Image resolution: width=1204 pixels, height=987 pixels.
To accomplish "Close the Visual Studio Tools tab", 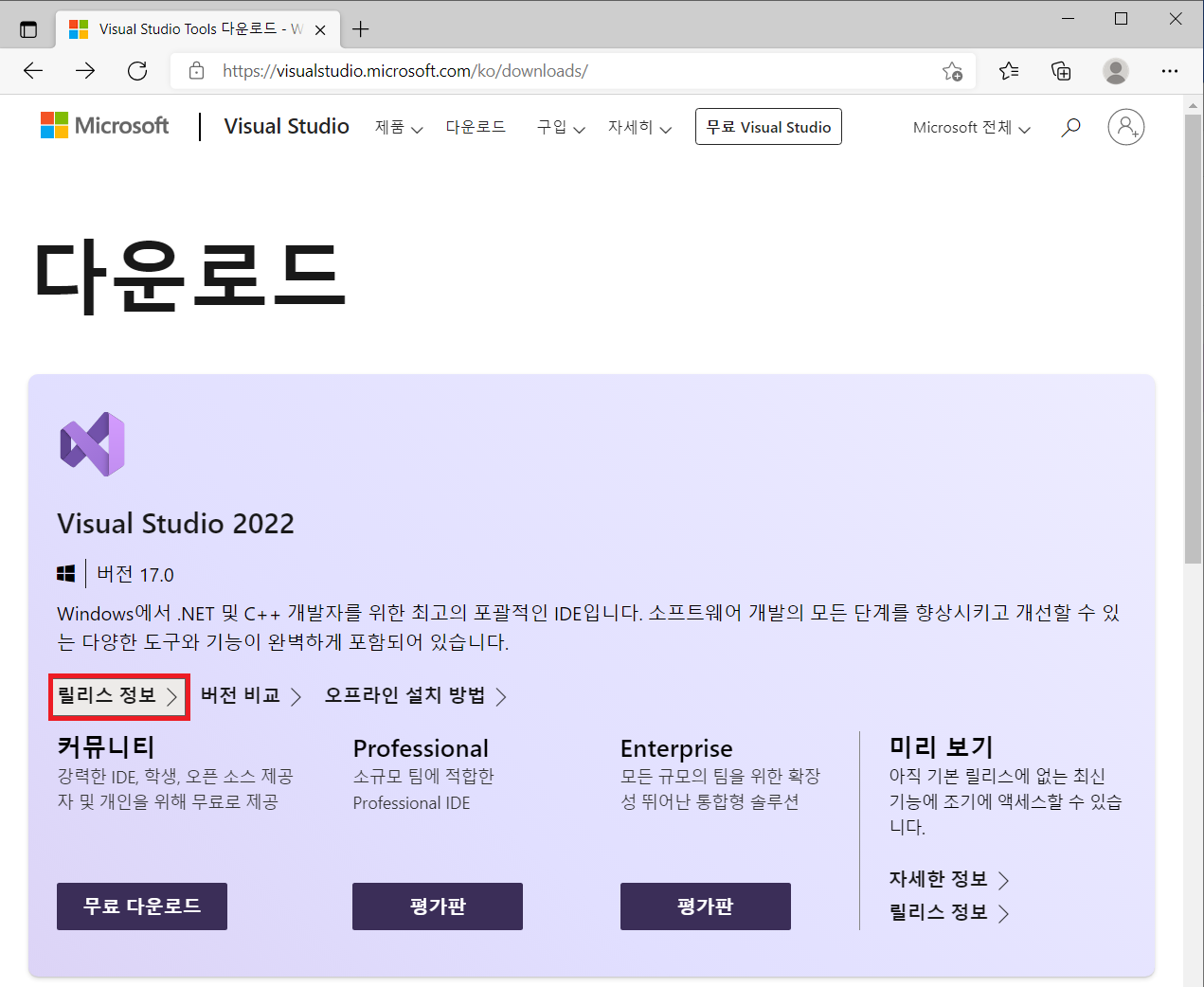I will (x=320, y=29).
